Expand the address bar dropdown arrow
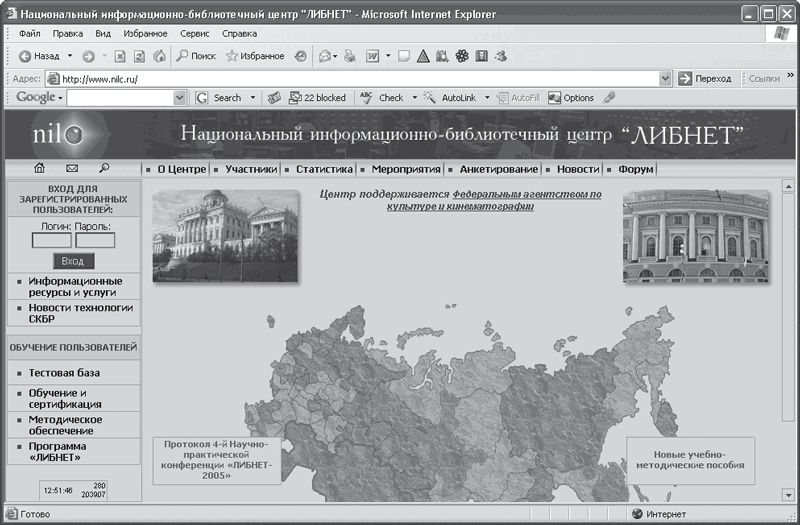This screenshot has width=800, height=525. tap(665, 79)
